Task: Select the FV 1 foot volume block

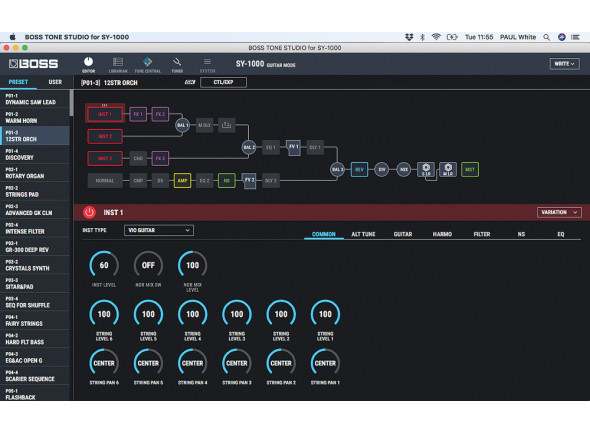Action: (293, 147)
